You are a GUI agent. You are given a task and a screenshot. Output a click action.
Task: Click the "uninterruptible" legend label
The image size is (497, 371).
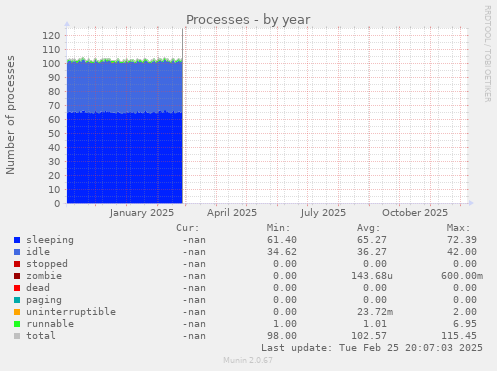click(71, 312)
